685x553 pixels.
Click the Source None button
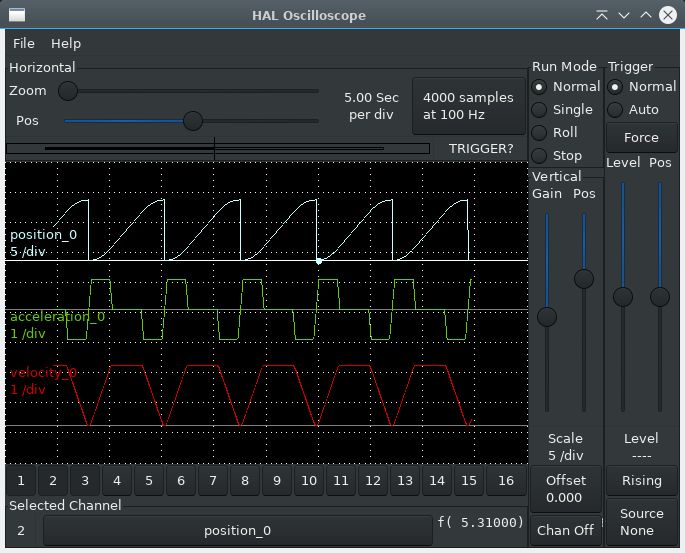coord(641,522)
